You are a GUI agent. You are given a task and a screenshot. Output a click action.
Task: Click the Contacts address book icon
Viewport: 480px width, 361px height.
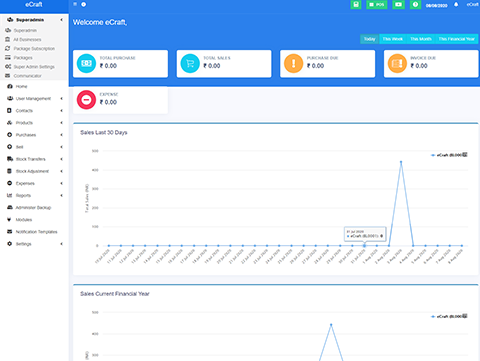pos(9,110)
